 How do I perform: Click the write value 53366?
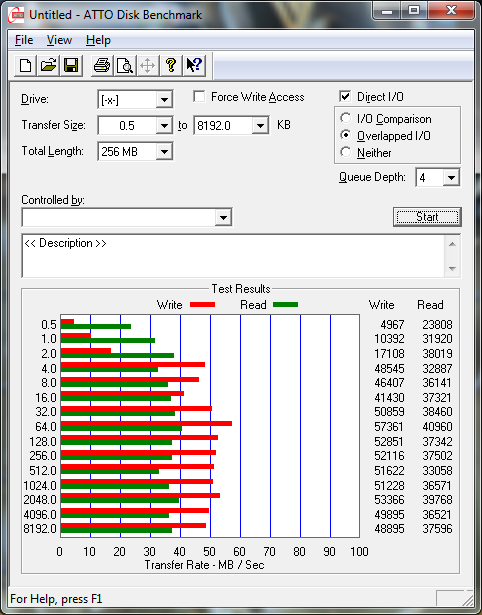(x=389, y=499)
